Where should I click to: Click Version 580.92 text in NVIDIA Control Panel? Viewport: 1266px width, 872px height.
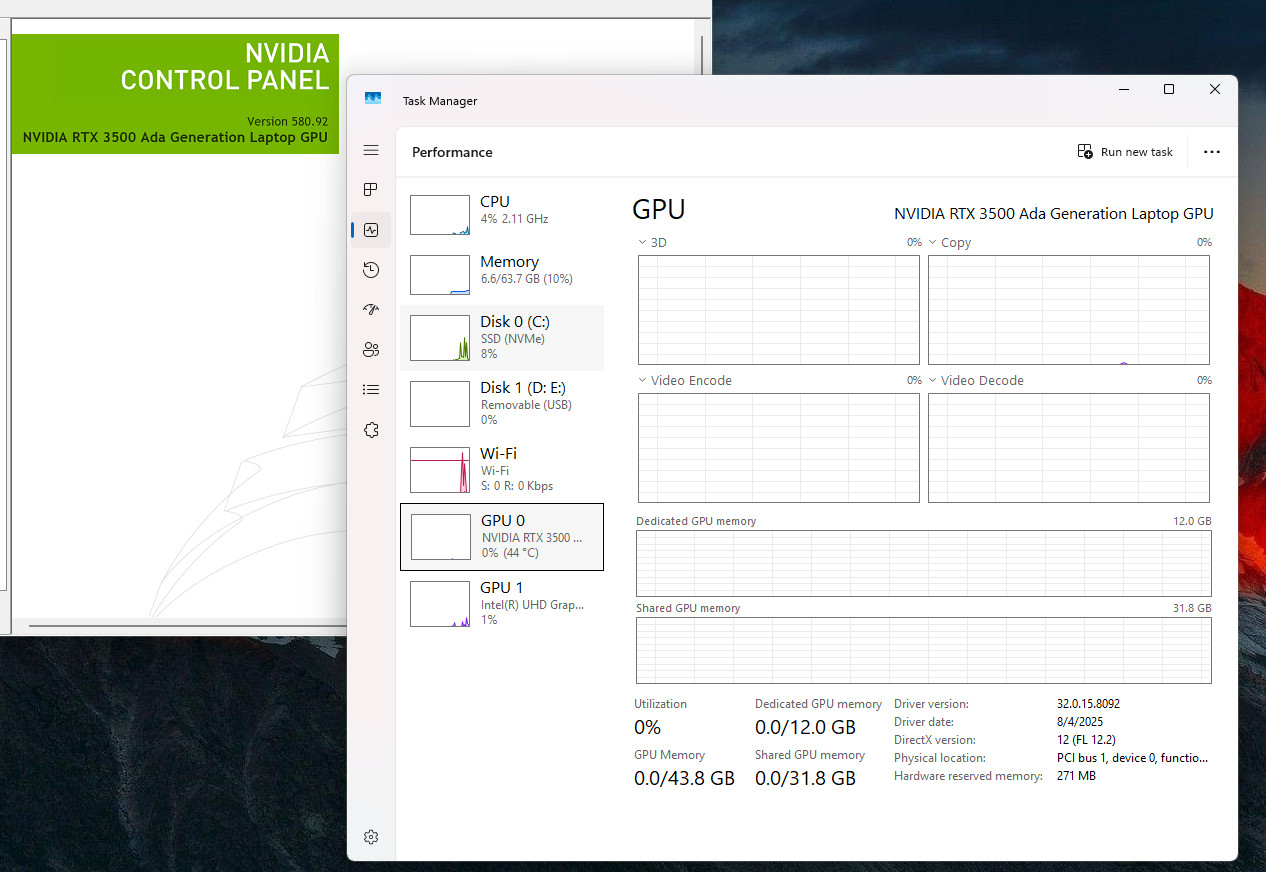(x=288, y=121)
